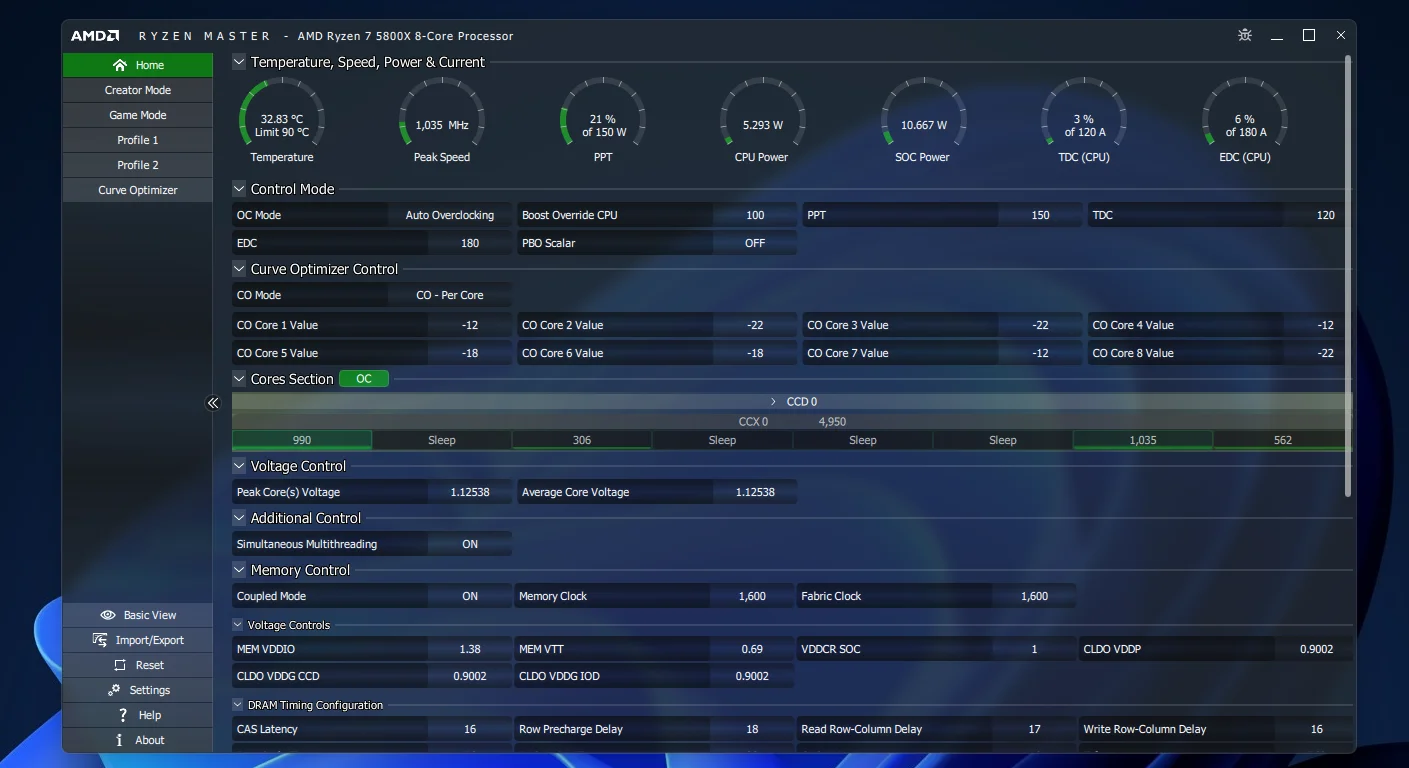Open Settings via the gear icon
Image resolution: width=1409 pixels, height=768 pixels.
(x=114, y=690)
